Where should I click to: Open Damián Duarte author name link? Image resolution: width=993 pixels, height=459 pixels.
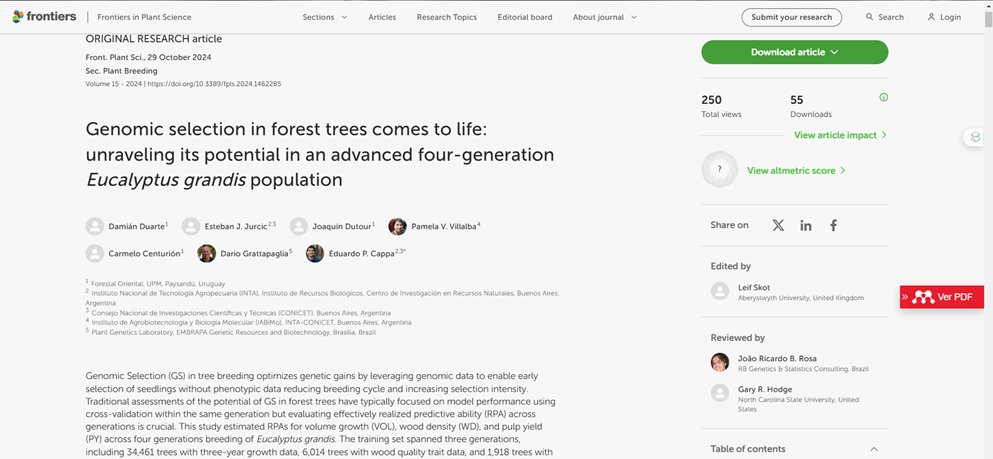pyautogui.click(x=137, y=226)
